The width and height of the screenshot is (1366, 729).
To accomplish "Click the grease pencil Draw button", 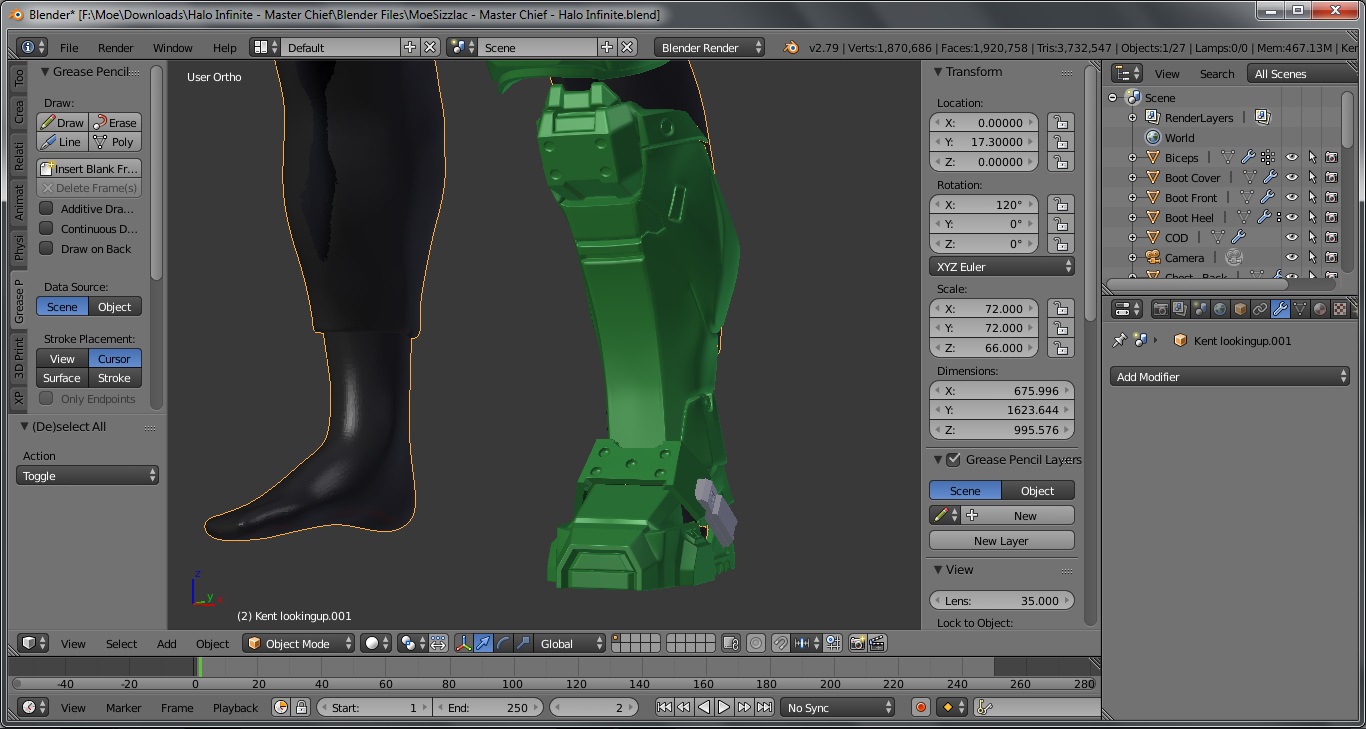I will coord(63,122).
